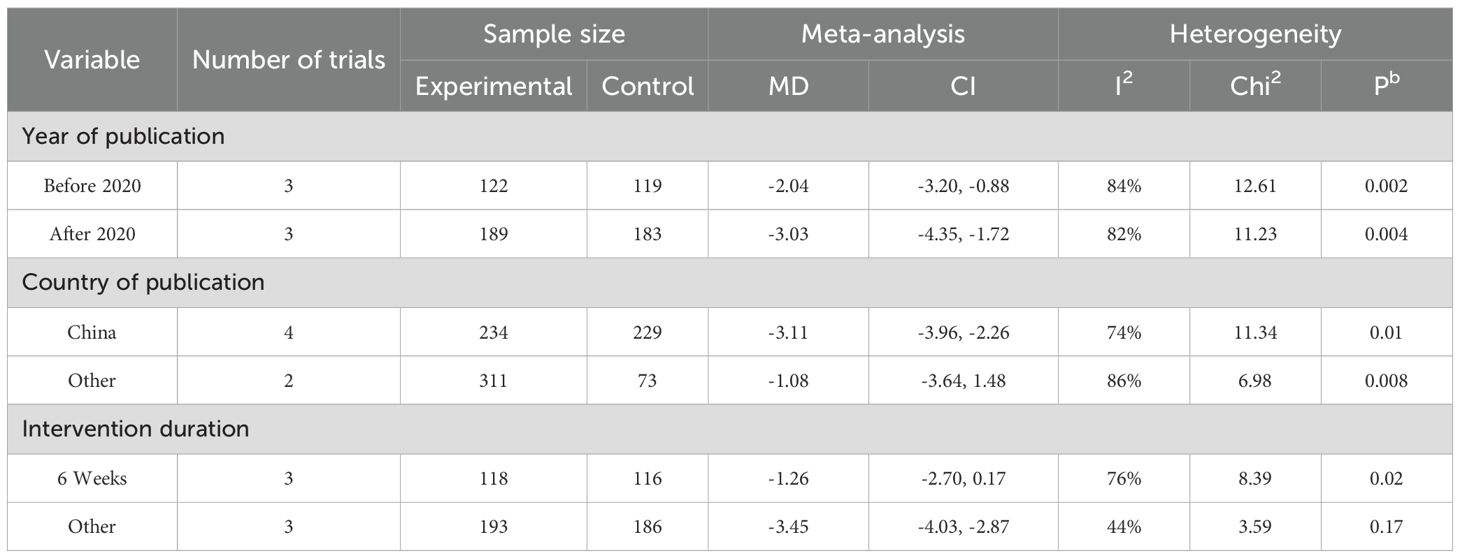The width and height of the screenshot is (1460, 558).
Task: Select the Heterogeneity group header
Action: (x=1255, y=34)
